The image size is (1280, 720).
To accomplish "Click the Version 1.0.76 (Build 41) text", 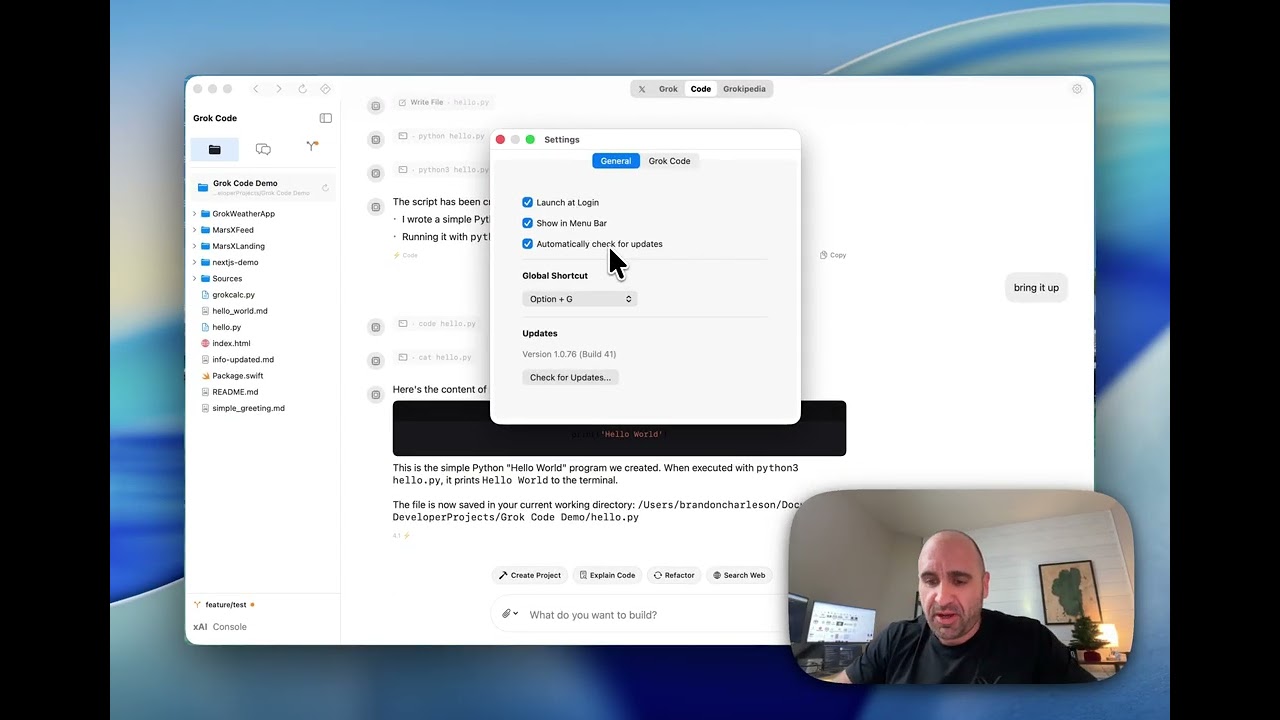I will click(x=569, y=354).
